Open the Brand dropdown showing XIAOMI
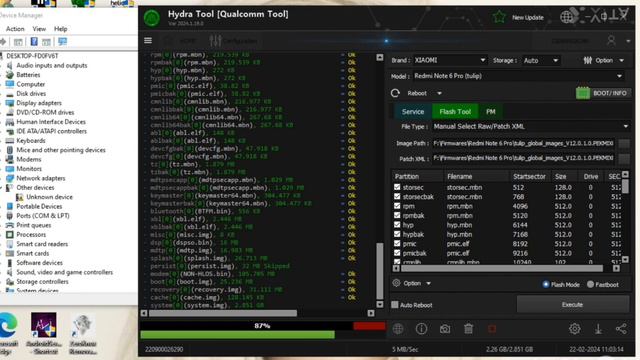The width and height of the screenshot is (640, 360). pyautogui.click(x=450, y=60)
